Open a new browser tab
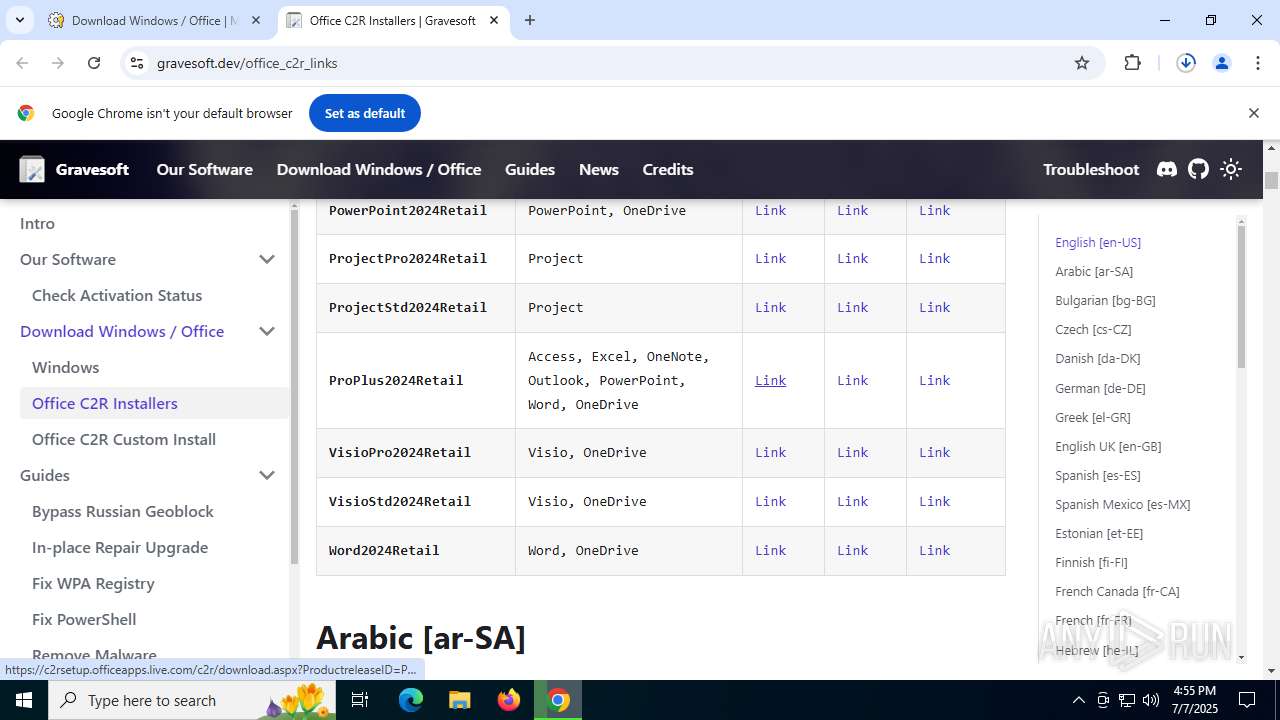This screenshot has width=1280, height=720. [x=530, y=20]
